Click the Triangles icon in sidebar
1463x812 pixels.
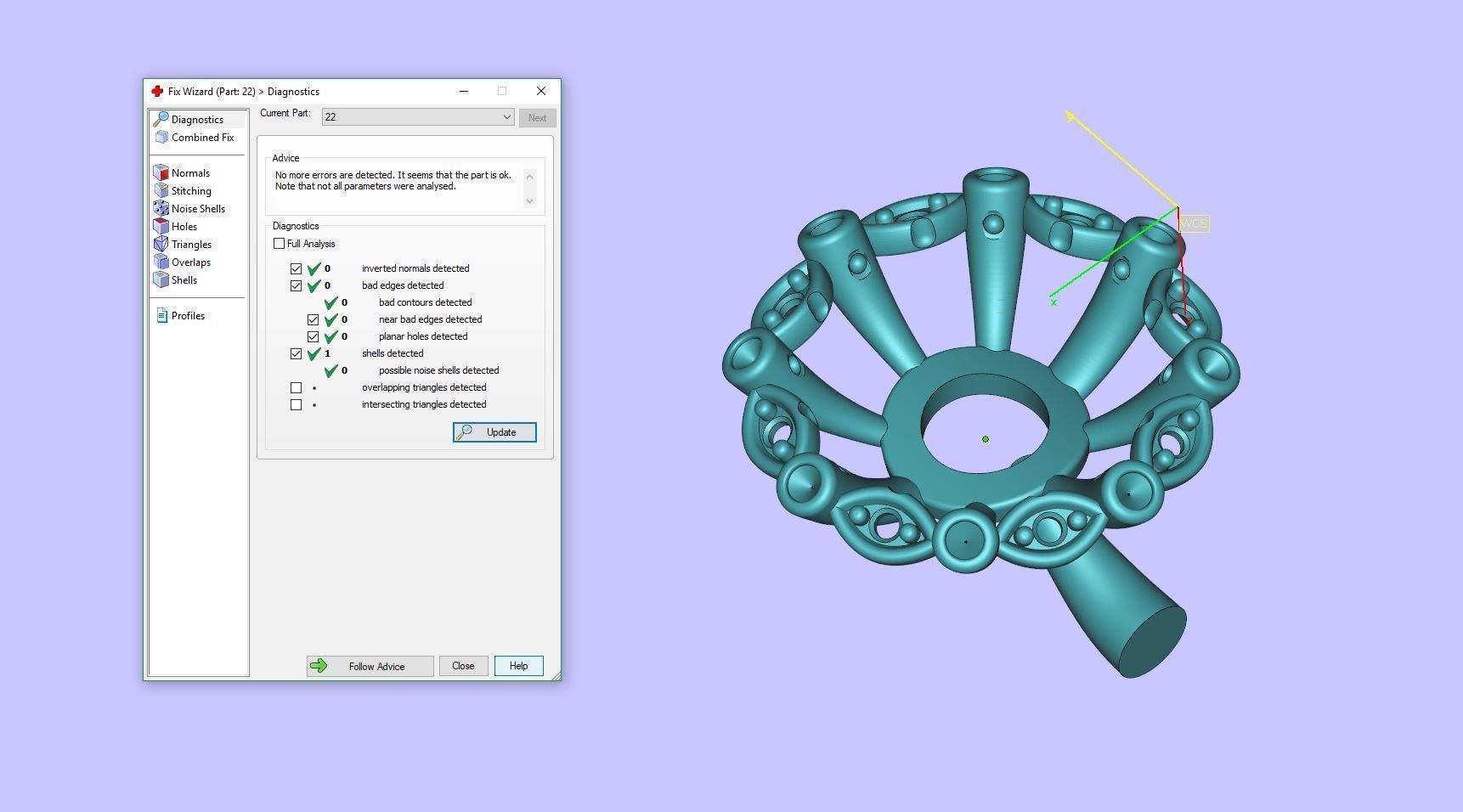(161, 244)
